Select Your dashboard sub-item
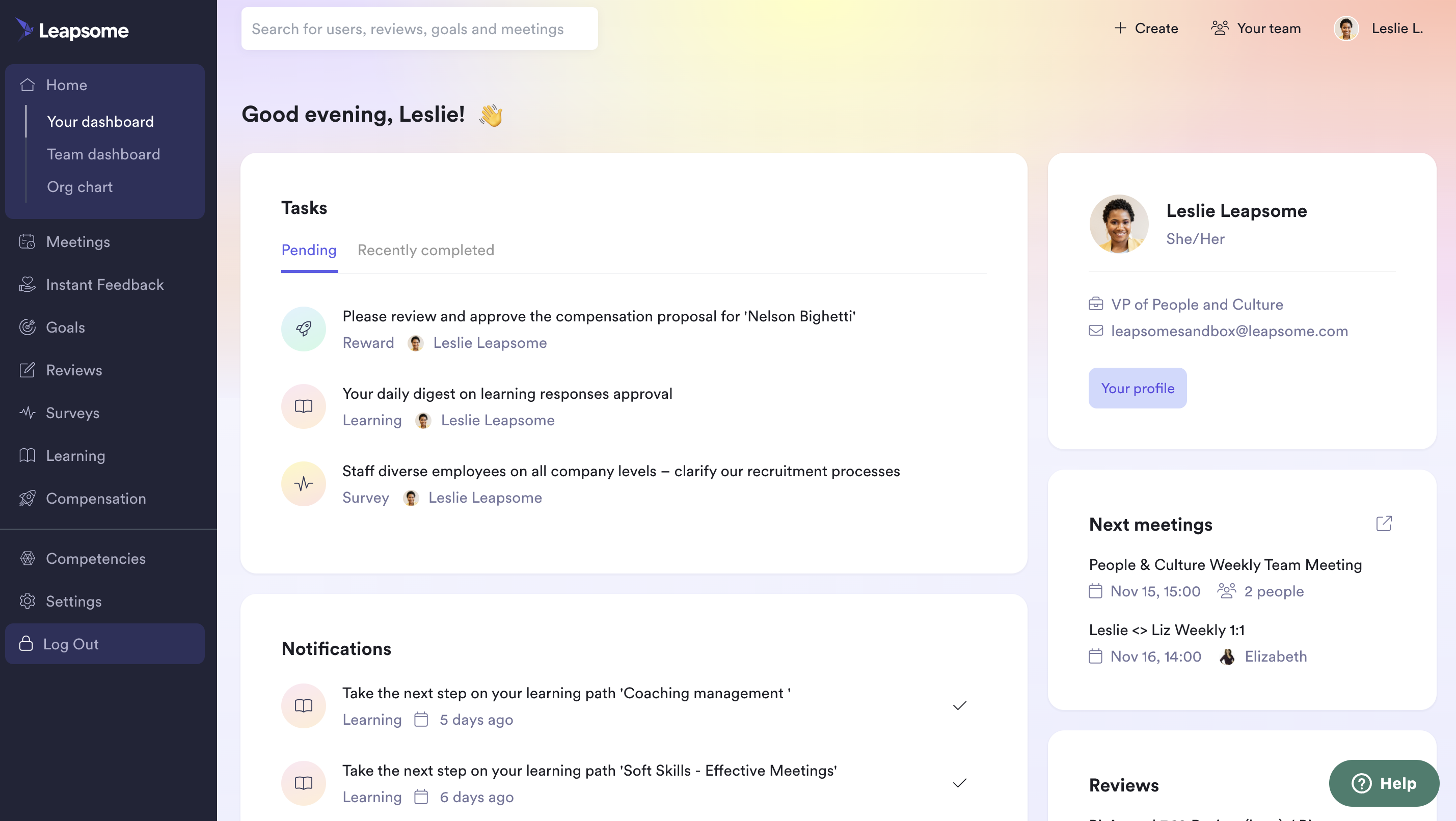Viewport: 1456px width, 821px height. 100,122
